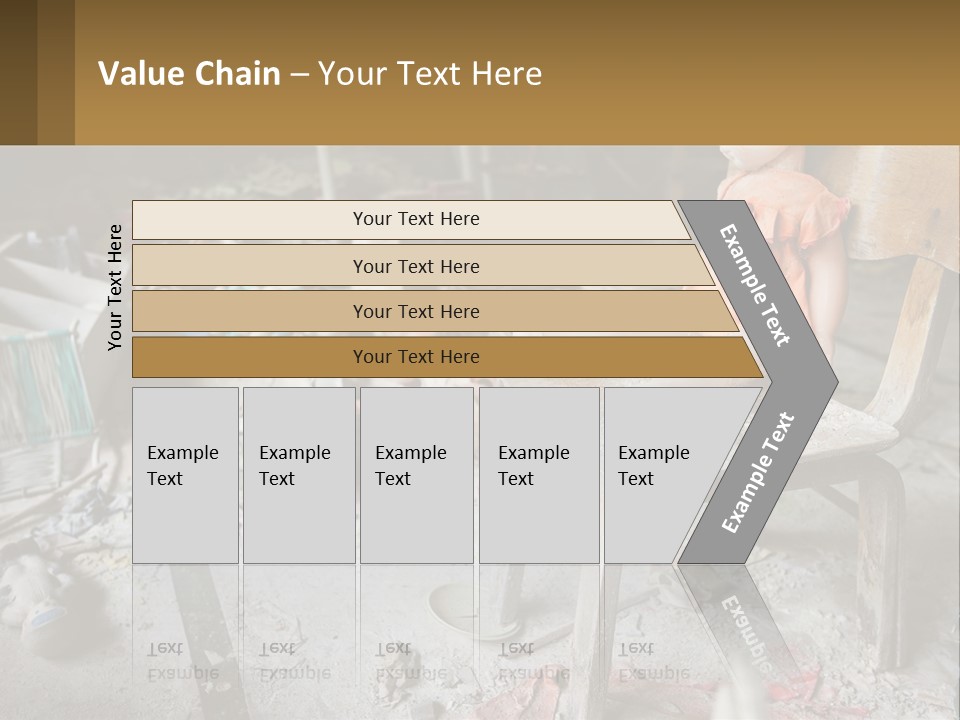960x720 pixels.
Task: Select the fourth gray "Example Text" box
Action: point(538,475)
